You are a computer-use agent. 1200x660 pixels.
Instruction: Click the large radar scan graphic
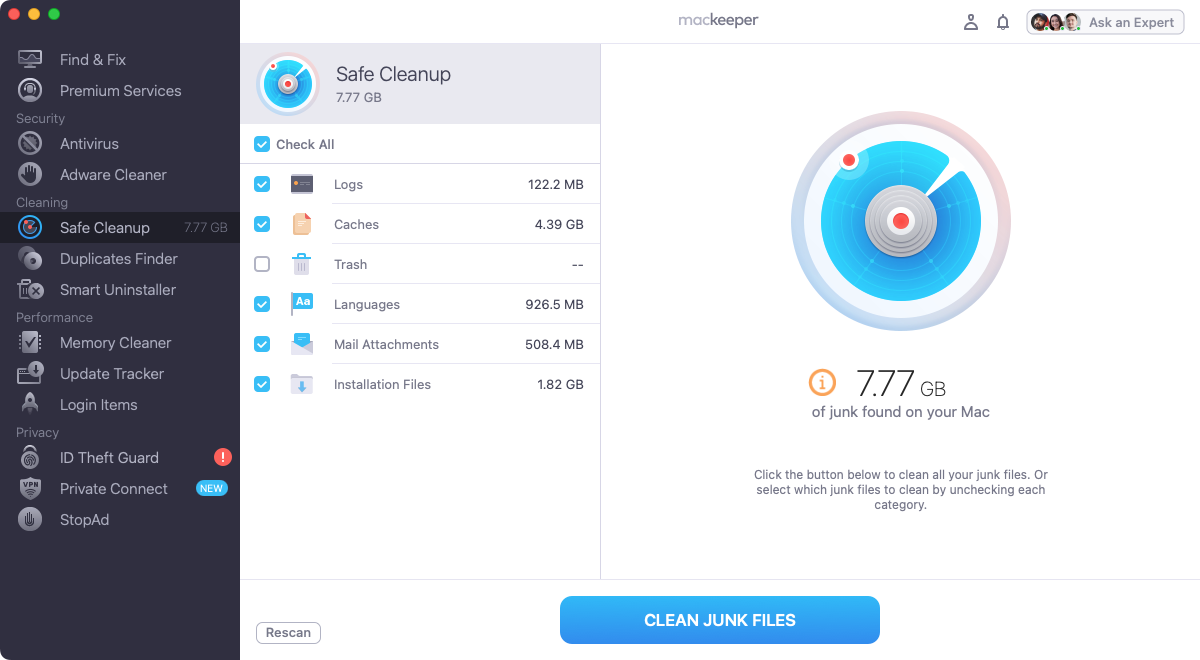pos(900,221)
